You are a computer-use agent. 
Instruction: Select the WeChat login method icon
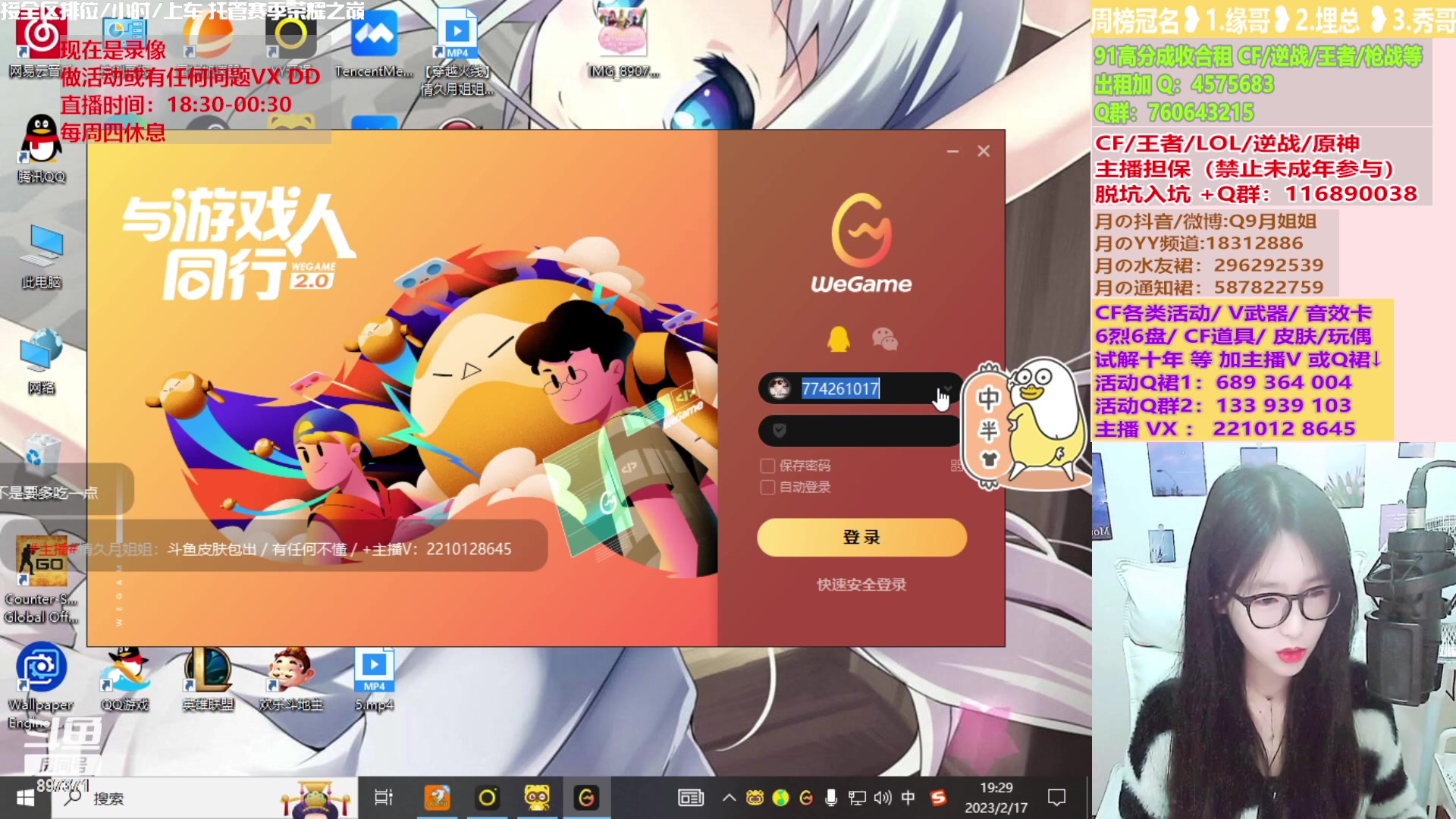point(884,339)
